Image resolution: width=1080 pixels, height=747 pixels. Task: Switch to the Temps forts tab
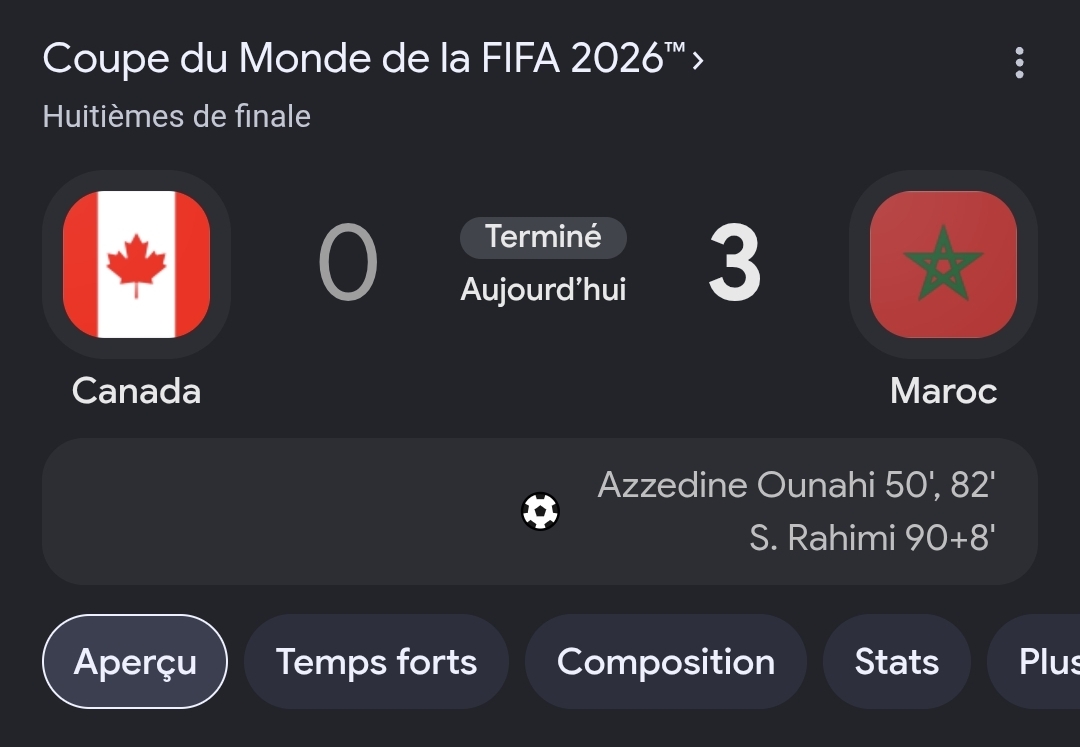point(376,662)
